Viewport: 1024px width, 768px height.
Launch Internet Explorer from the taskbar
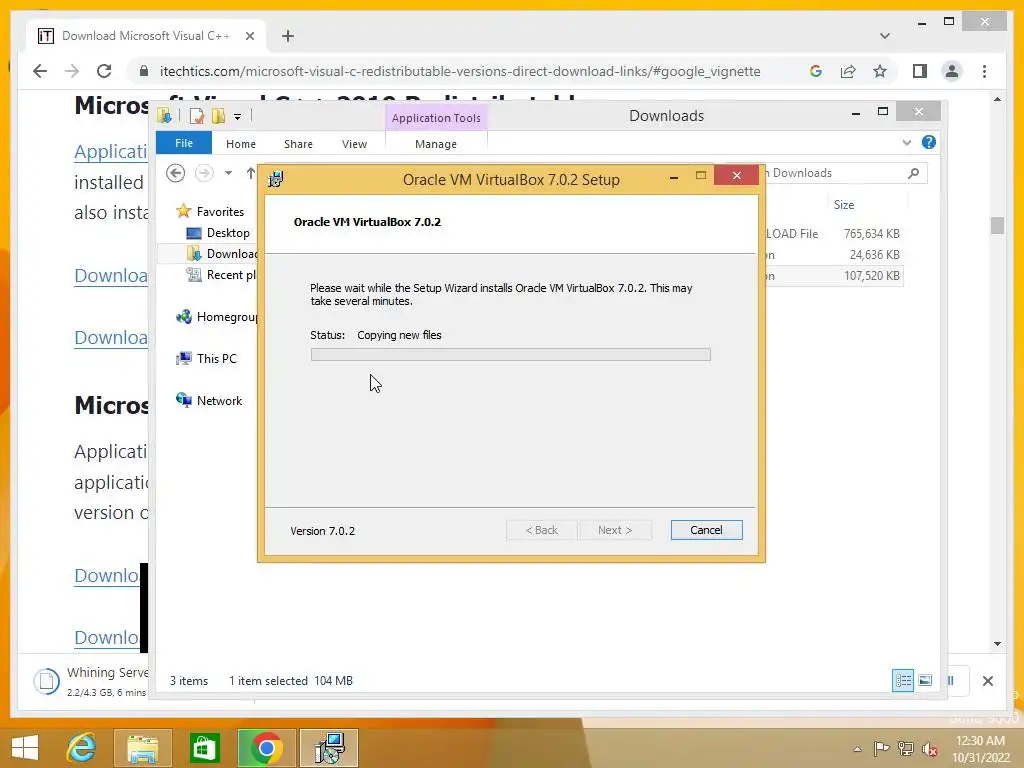click(x=82, y=748)
